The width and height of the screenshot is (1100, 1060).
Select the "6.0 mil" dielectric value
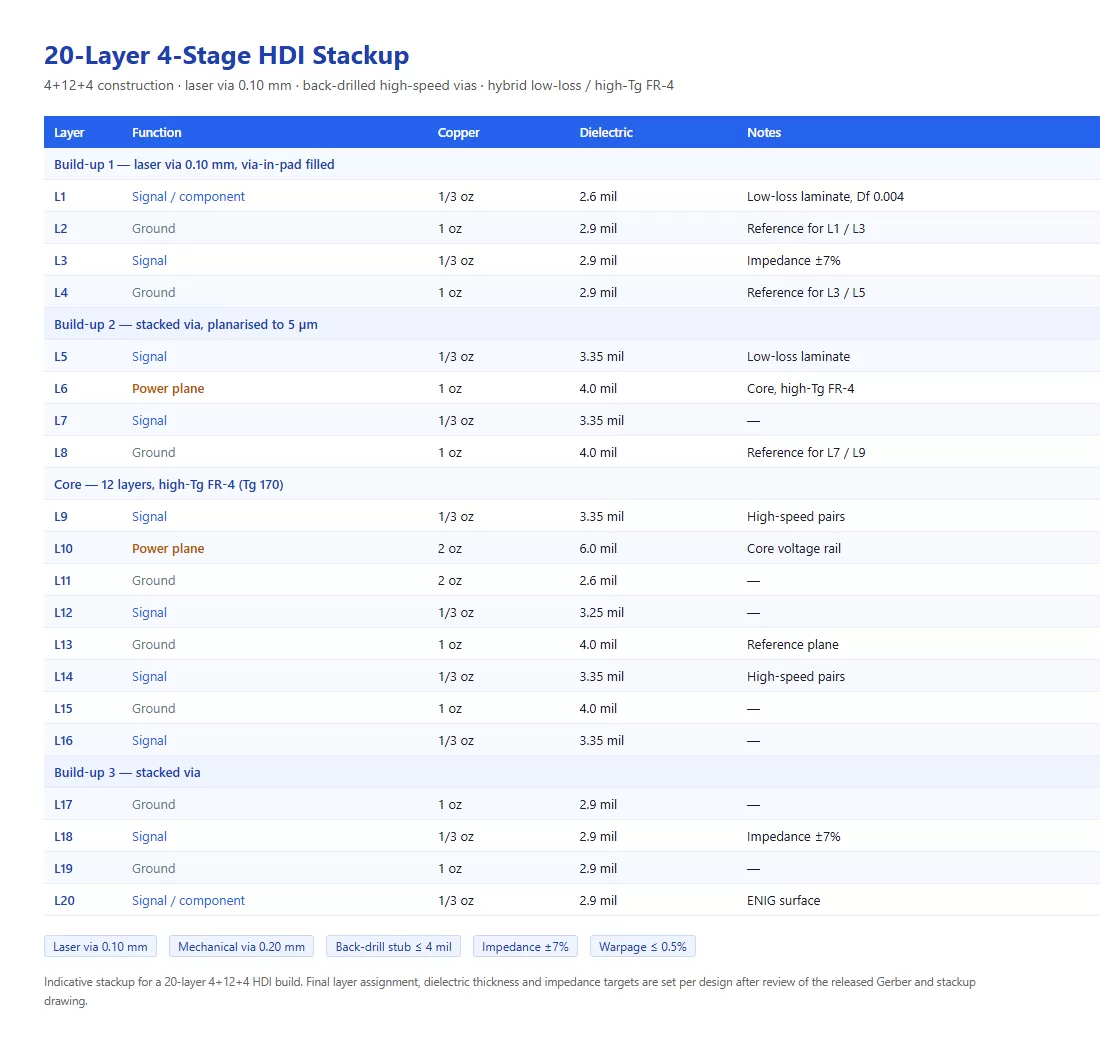(x=598, y=549)
